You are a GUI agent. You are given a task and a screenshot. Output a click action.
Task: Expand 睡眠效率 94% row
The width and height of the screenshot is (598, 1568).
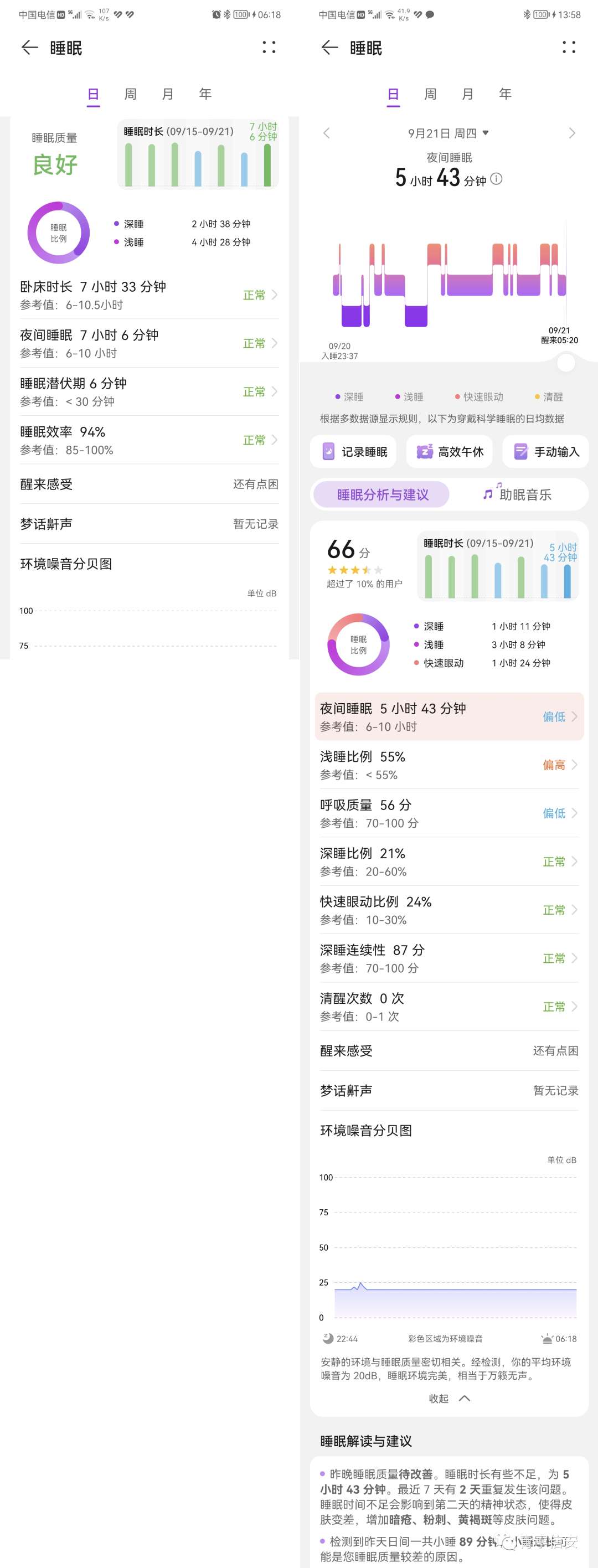tap(149, 440)
